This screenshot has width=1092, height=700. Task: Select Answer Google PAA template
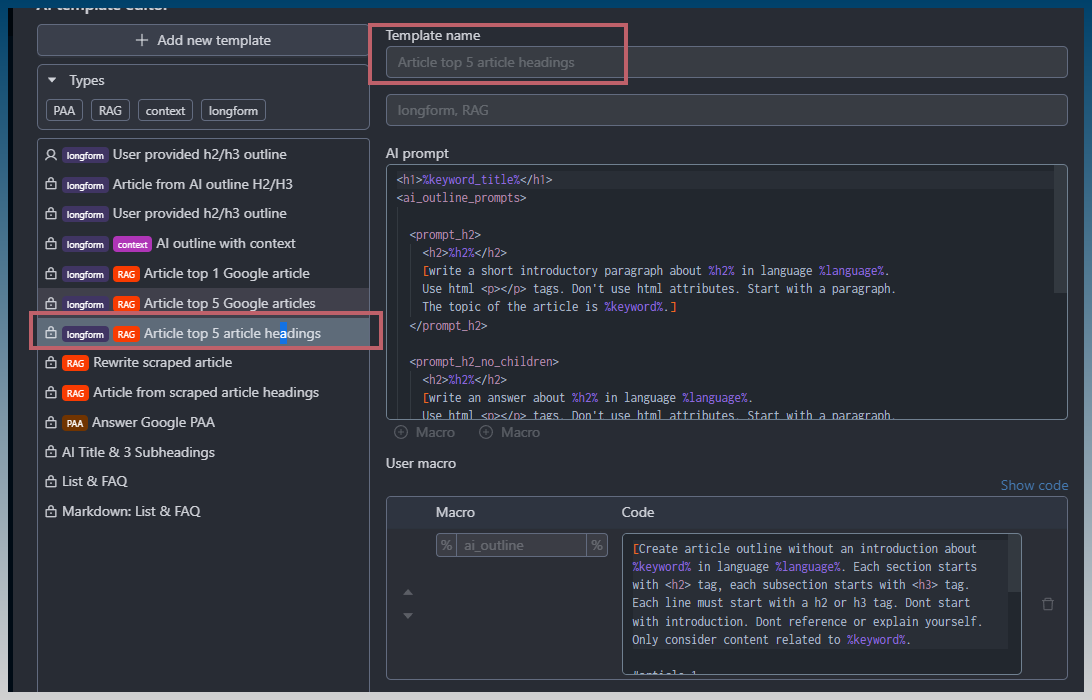pyautogui.click(x=203, y=423)
